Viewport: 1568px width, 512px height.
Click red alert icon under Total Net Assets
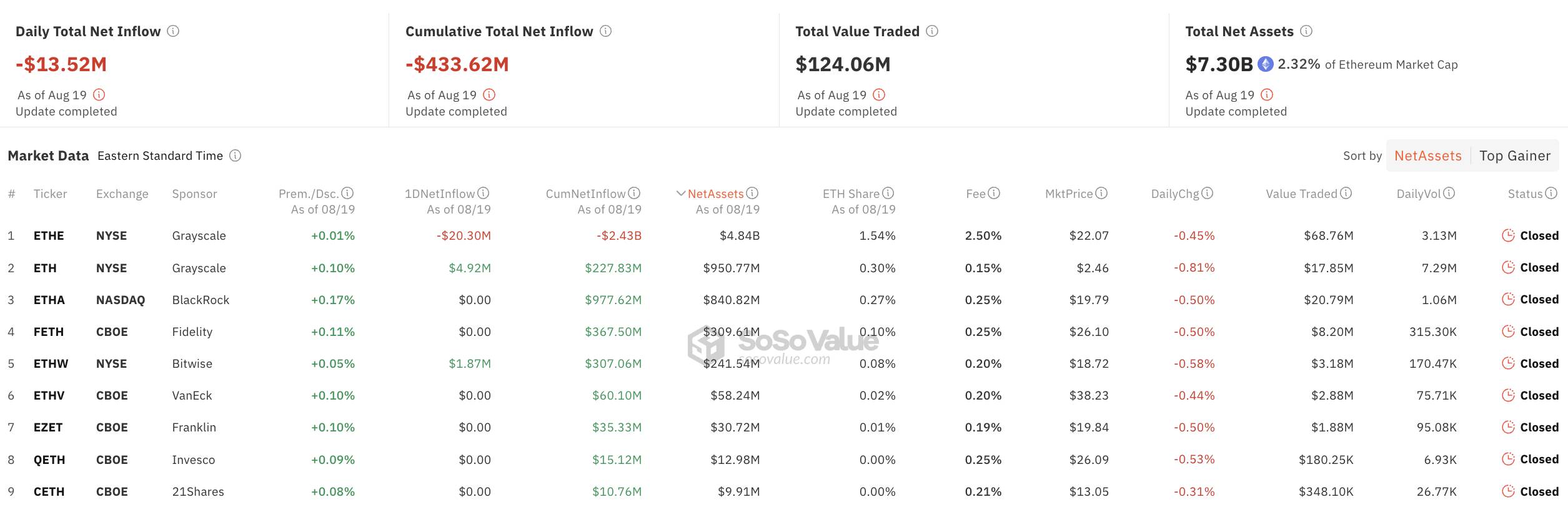click(1267, 95)
